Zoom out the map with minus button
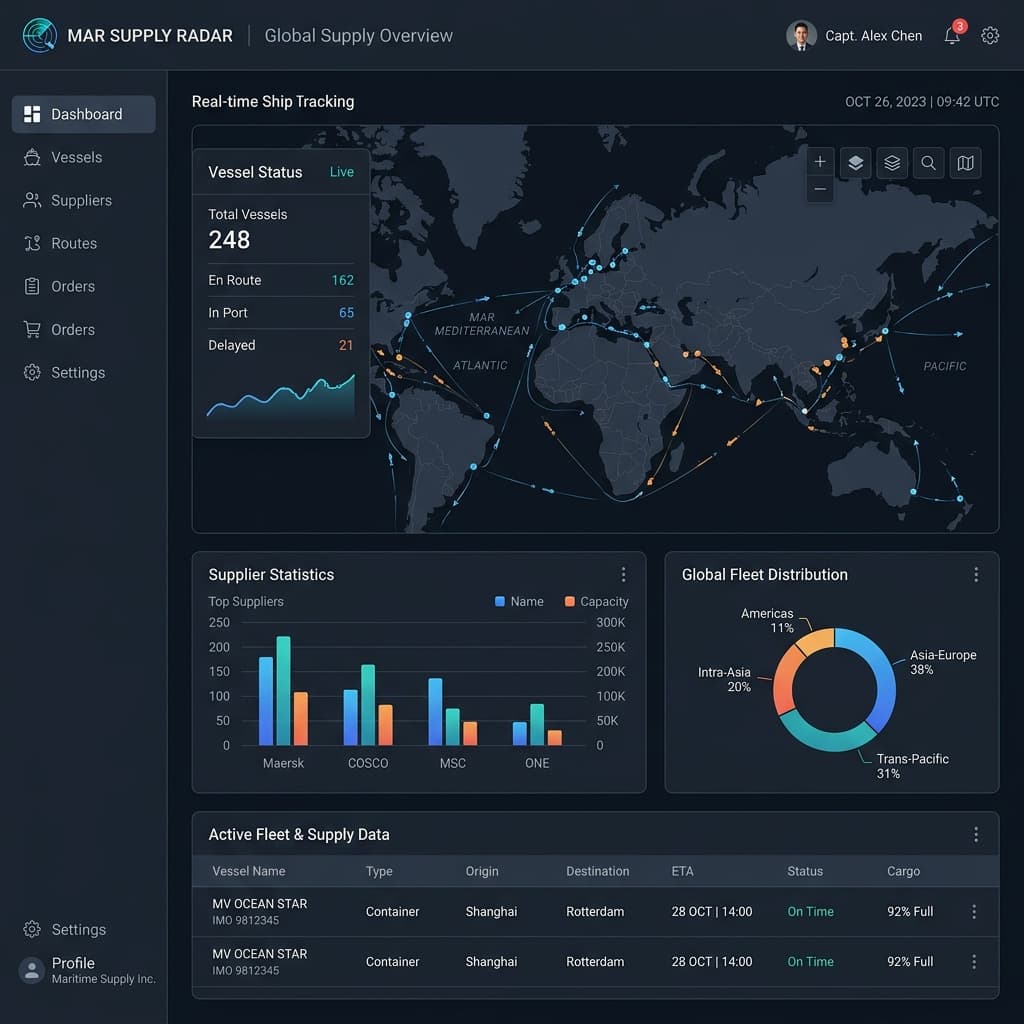 (820, 189)
